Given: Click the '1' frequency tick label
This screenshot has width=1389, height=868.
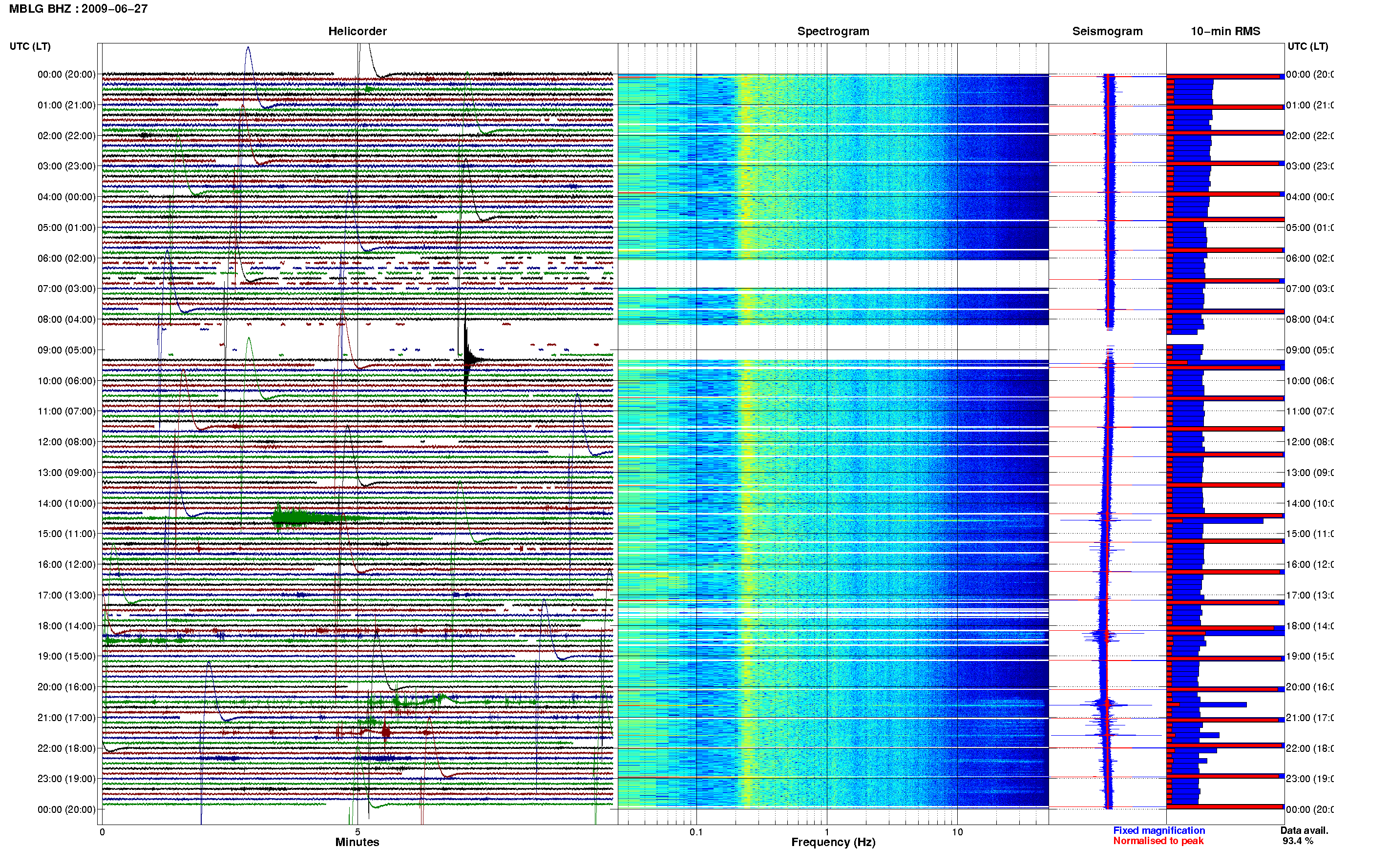Looking at the screenshot, I should pyautogui.click(x=827, y=832).
